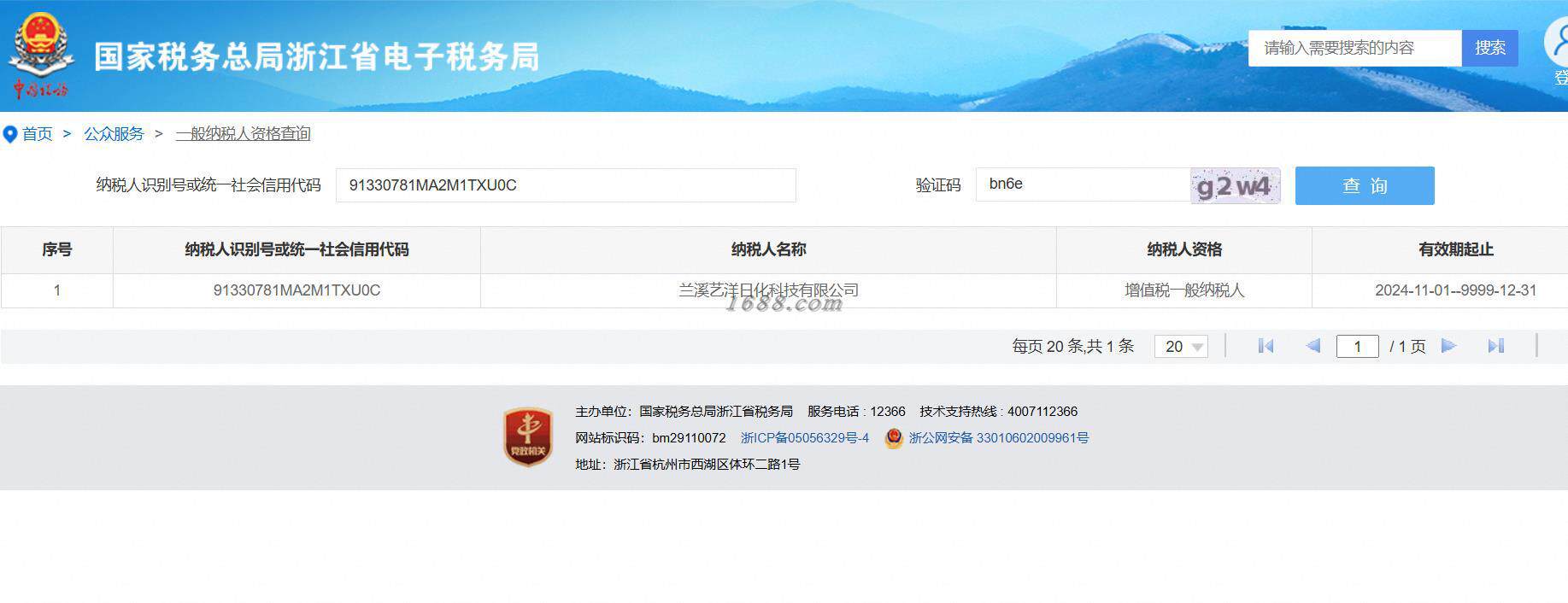Focus the 验证码 captcha input field
The image size is (1568, 603).
(x=1083, y=184)
